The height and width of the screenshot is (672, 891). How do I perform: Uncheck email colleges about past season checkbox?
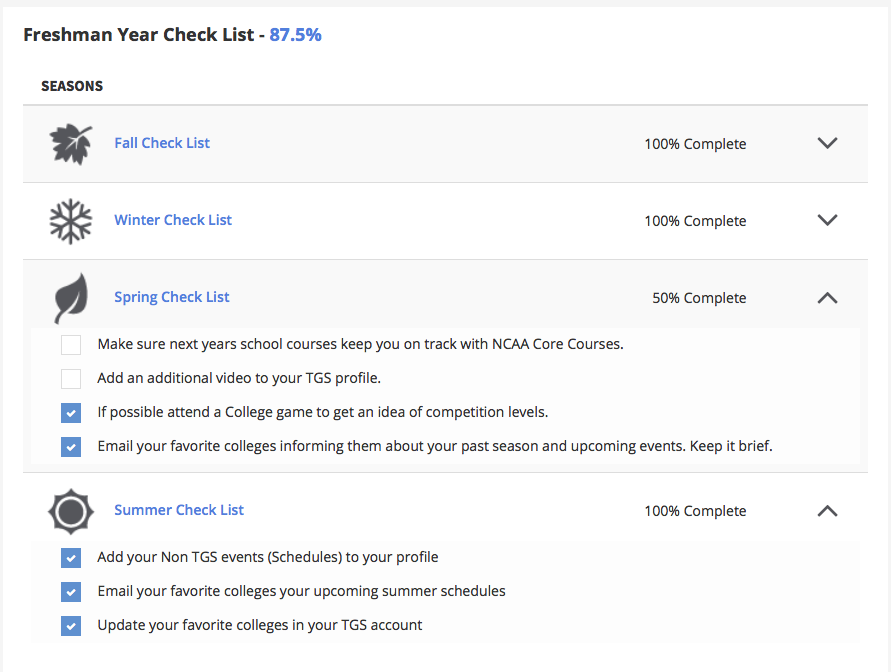click(x=71, y=447)
